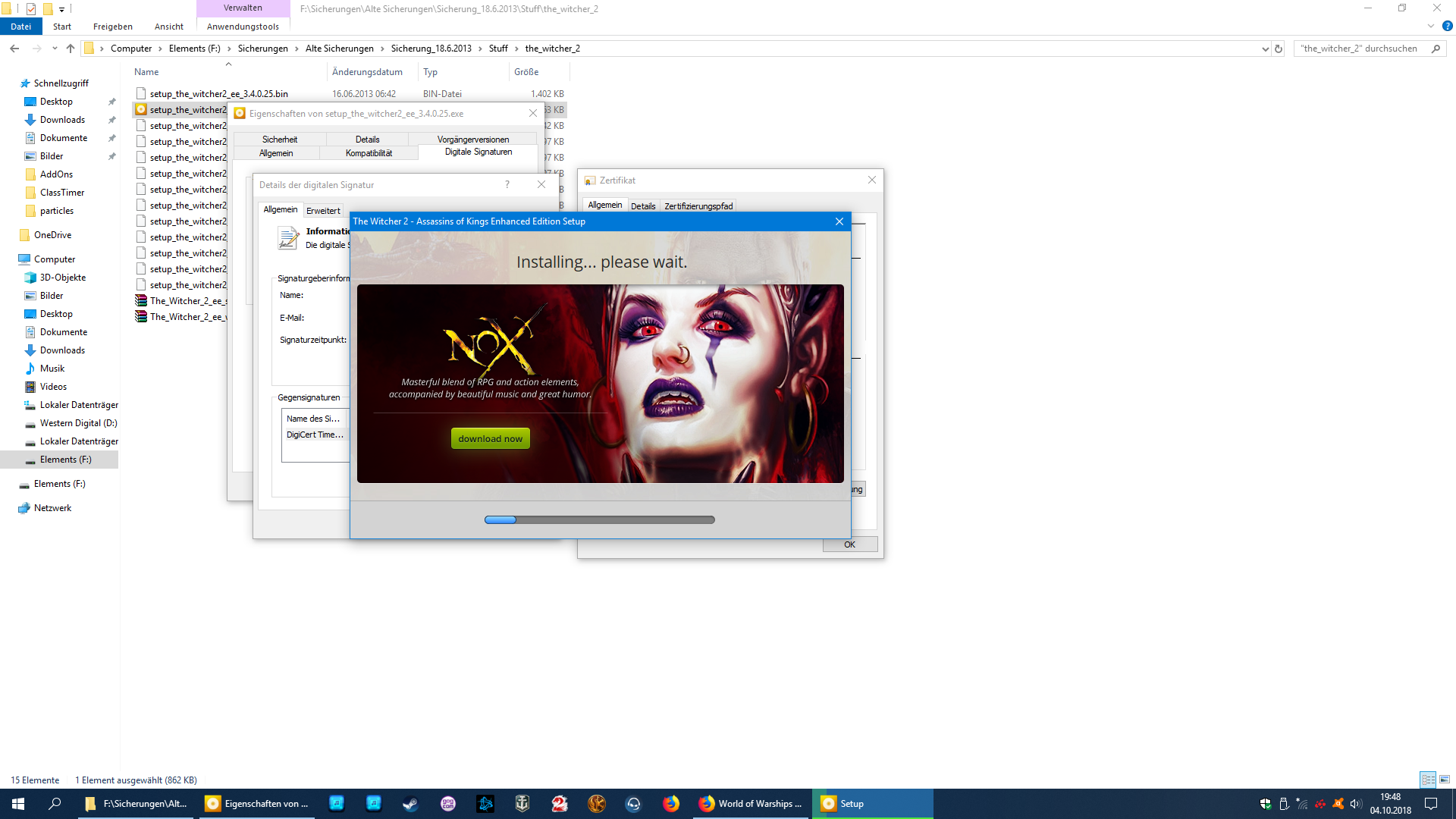The image size is (1456, 819).
Task: Click the installer progress bar
Action: 599,520
